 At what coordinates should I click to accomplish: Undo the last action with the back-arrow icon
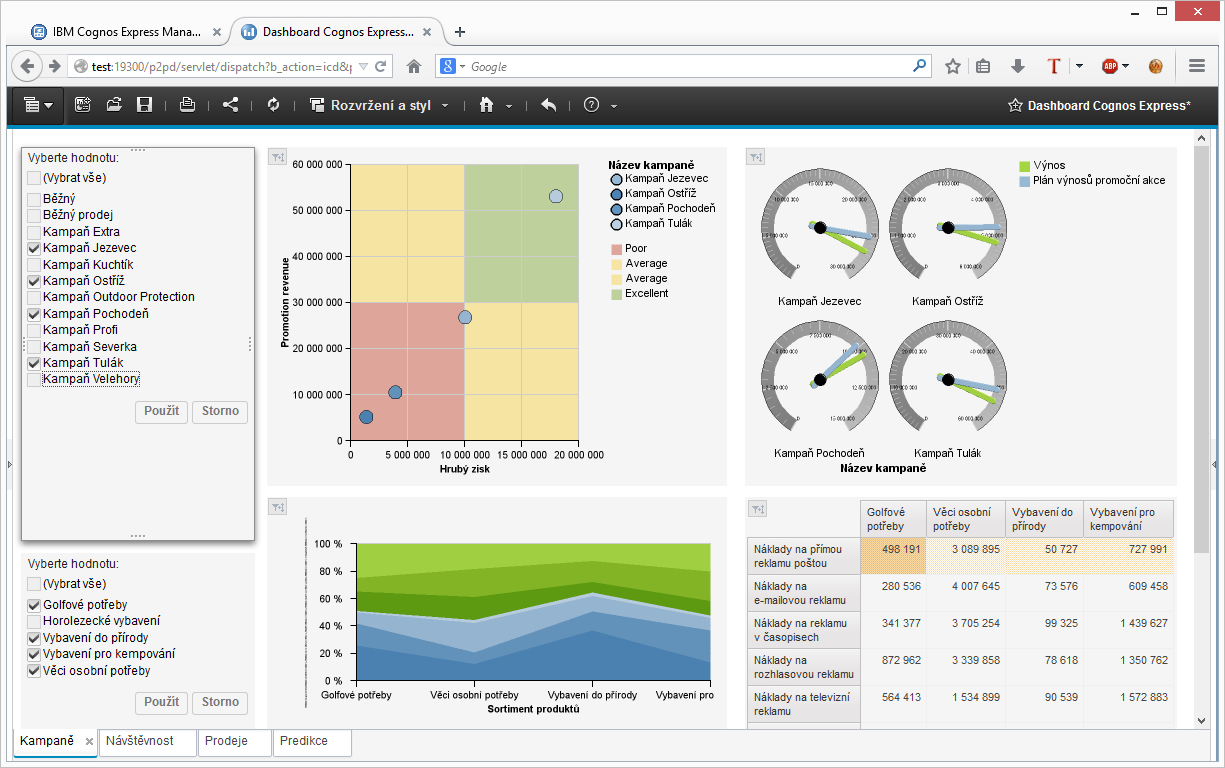coord(548,105)
